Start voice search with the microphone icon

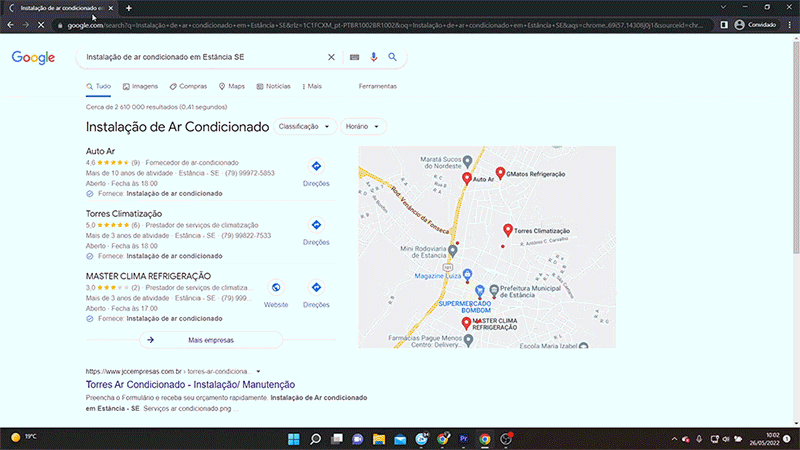coord(373,57)
